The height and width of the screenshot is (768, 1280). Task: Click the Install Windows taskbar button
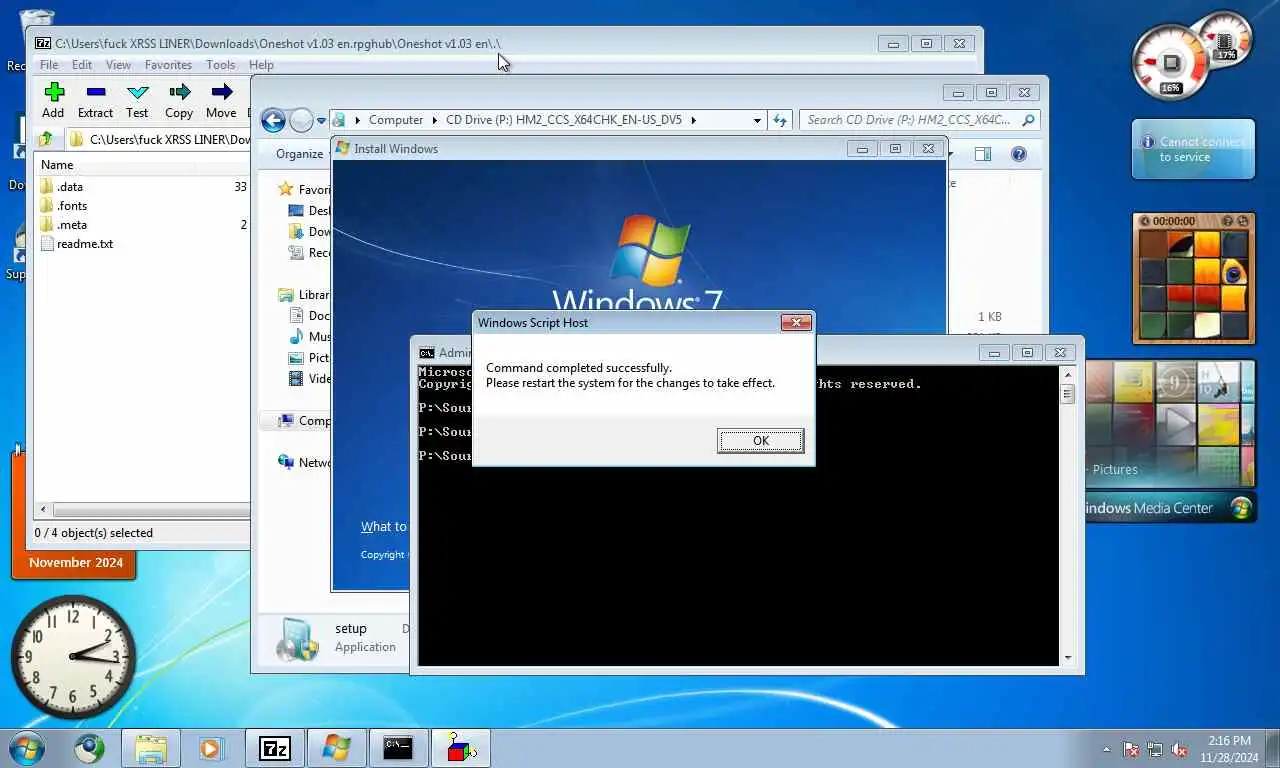336,748
